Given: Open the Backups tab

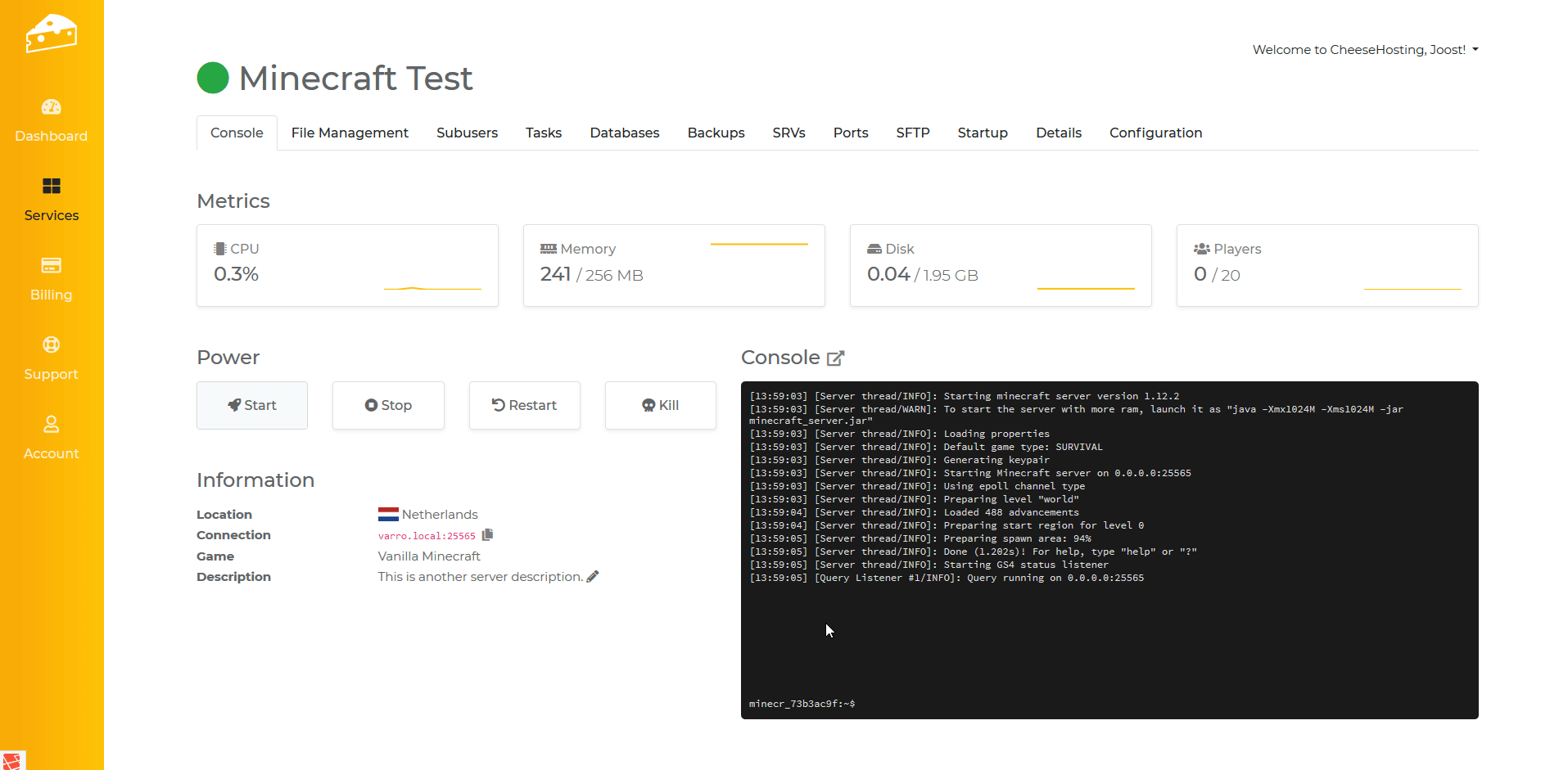Looking at the screenshot, I should (x=716, y=133).
